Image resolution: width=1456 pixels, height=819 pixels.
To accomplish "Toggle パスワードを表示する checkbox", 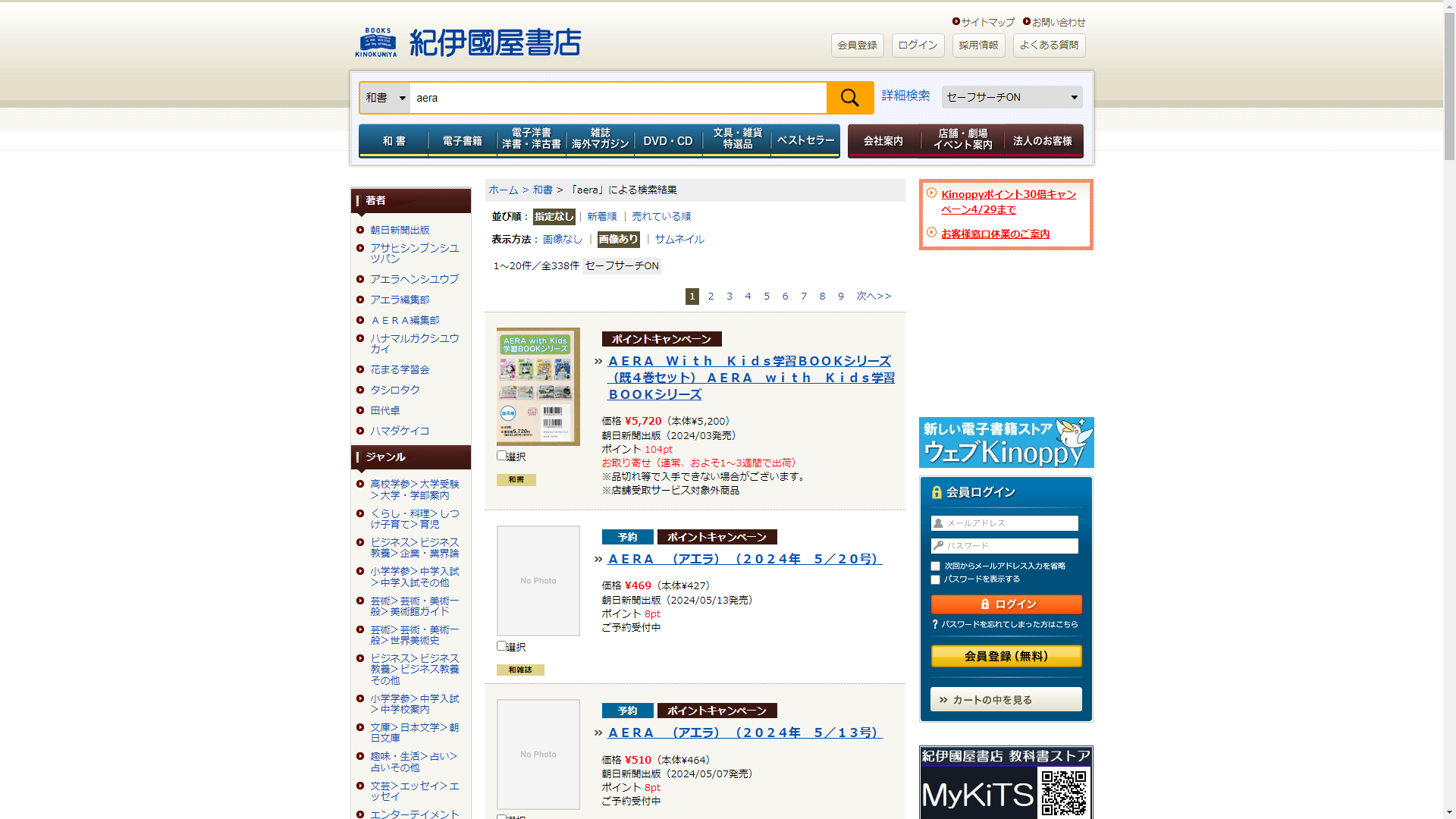I will click(x=935, y=580).
